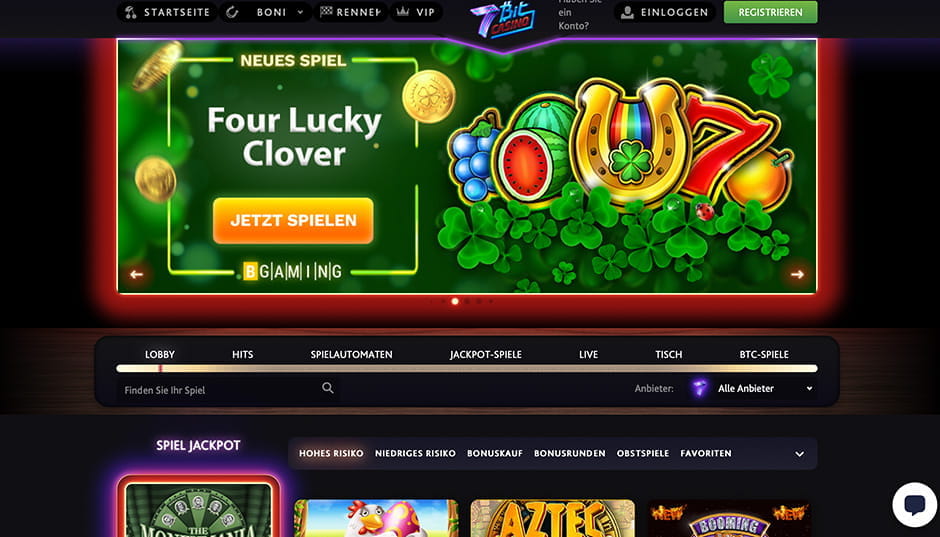Click the tab indicator slider bar

click(467, 369)
